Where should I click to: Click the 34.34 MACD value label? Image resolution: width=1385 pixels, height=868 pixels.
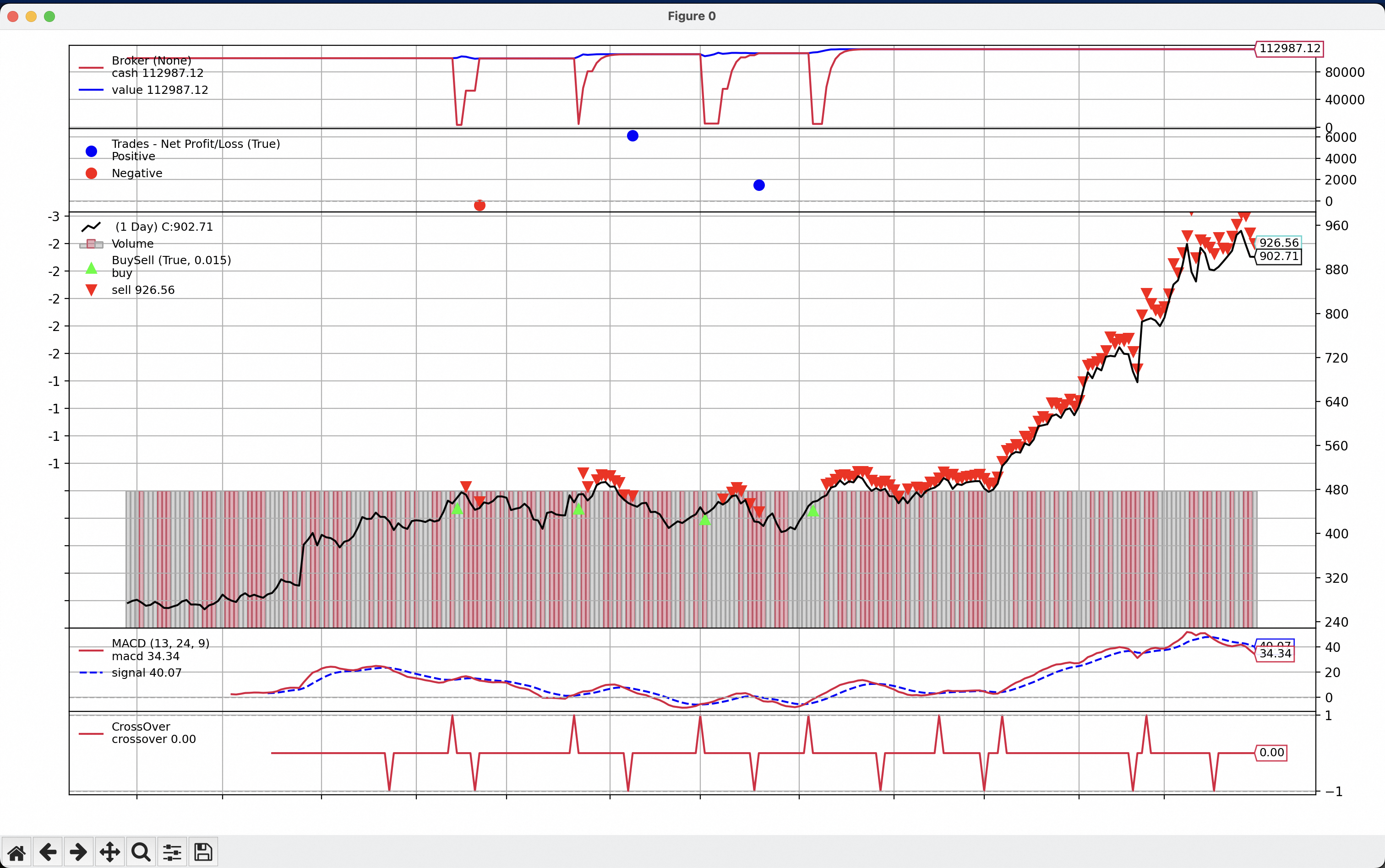pos(1275,654)
